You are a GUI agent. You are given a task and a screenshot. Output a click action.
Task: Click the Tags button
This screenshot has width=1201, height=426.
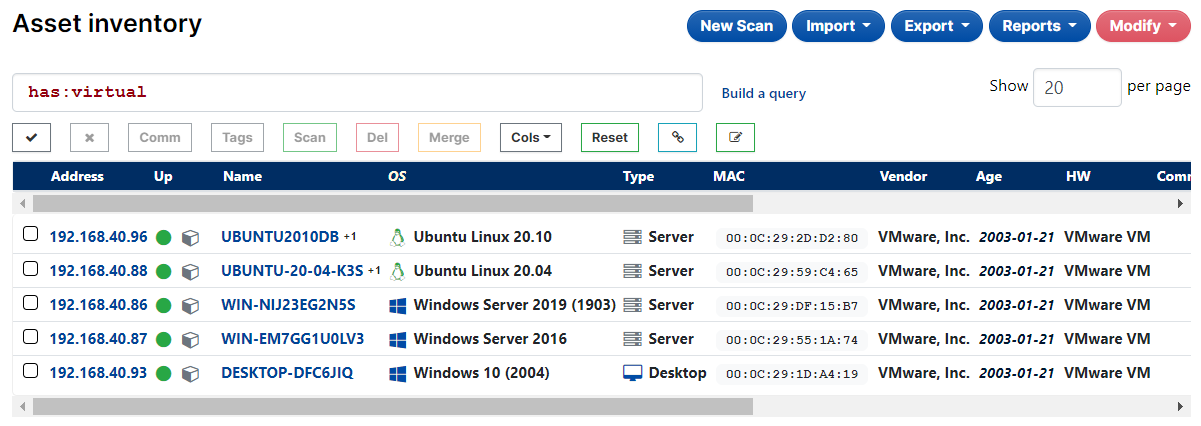point(237,138)
